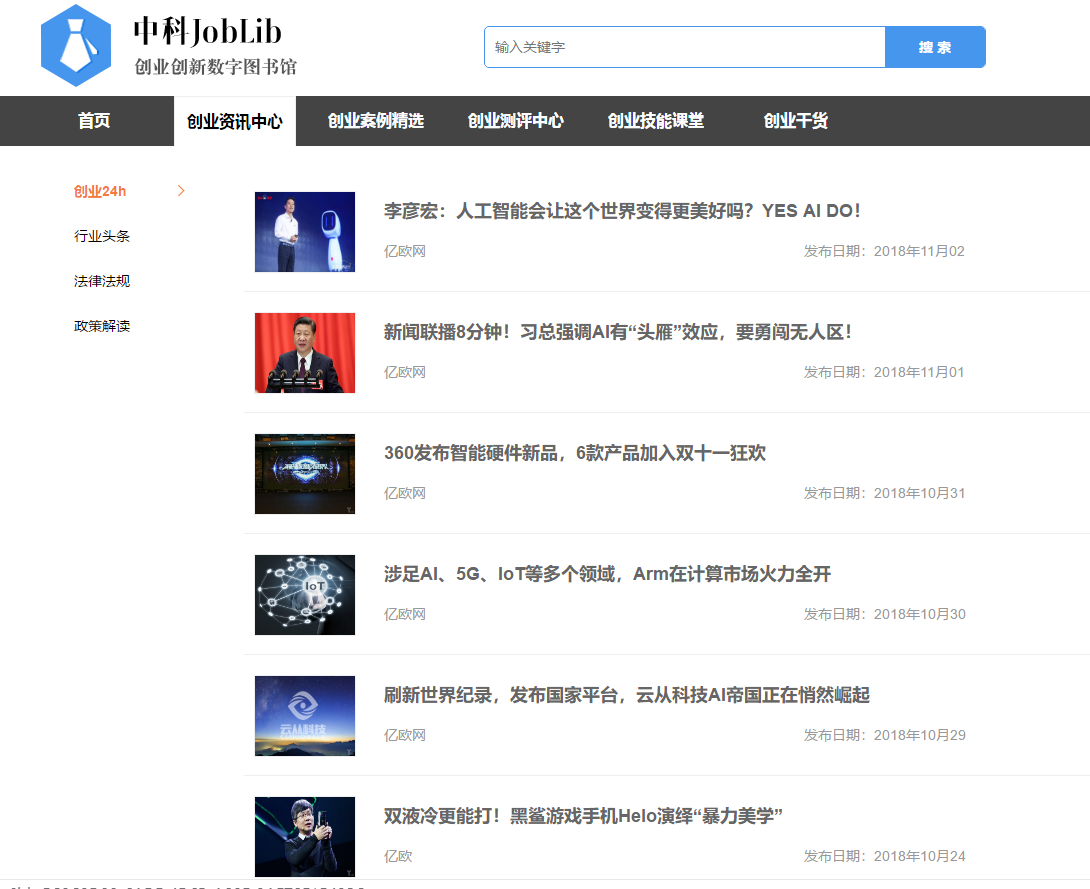The width and height of the screenshot is (1090, 889).
Task: Switch to the 创业技能课堂 tab
Action: point(656,121)
